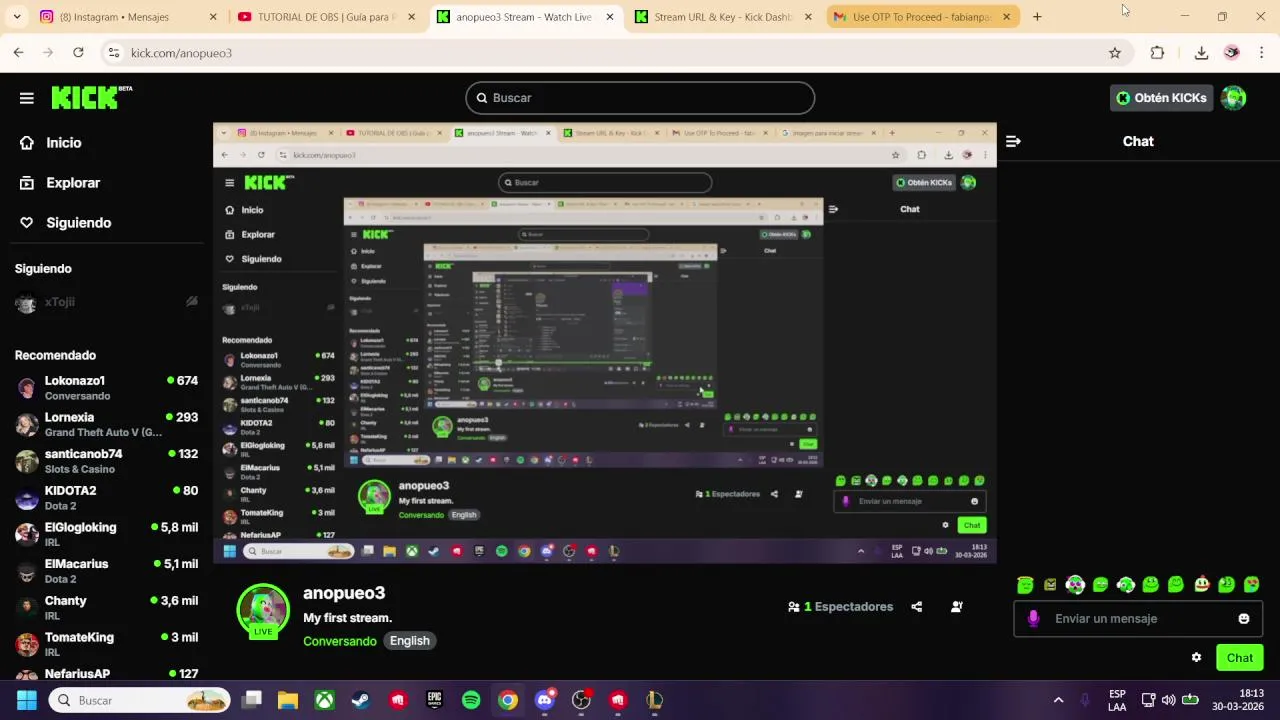Open browser extensions puzzle icon
This screenshot has width=1280, height=720.
[x=1157, y=53]
